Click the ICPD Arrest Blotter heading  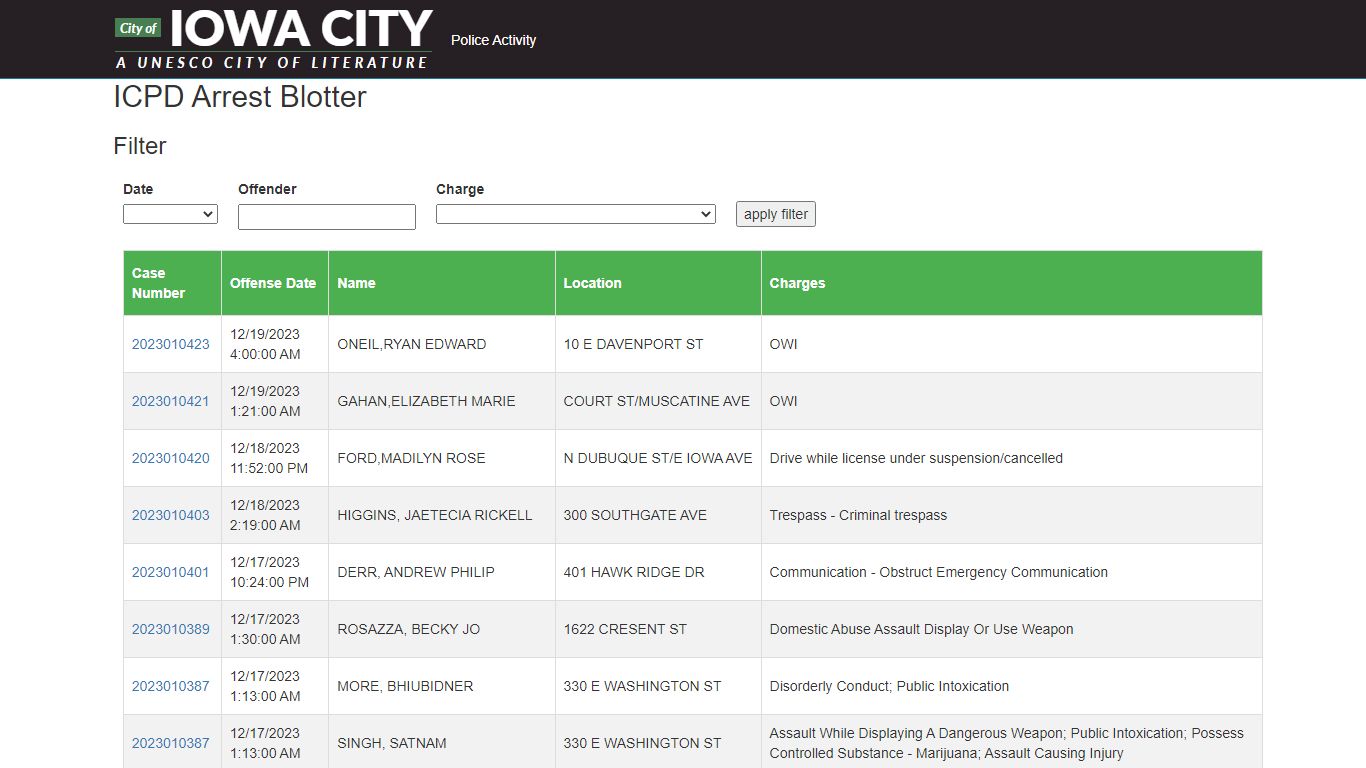[x=240, y=97]
